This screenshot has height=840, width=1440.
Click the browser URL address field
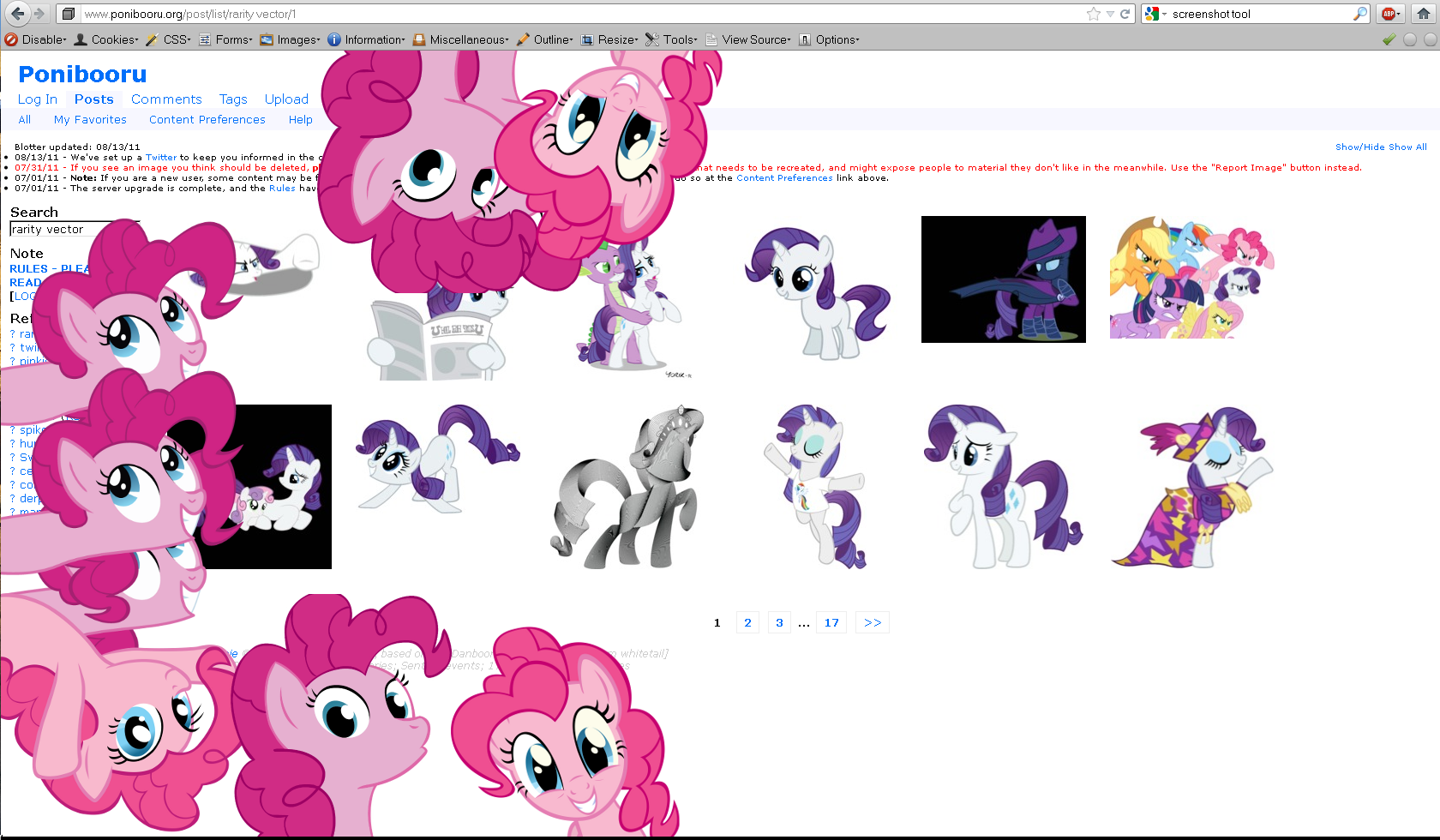click(x=583, y=14)
